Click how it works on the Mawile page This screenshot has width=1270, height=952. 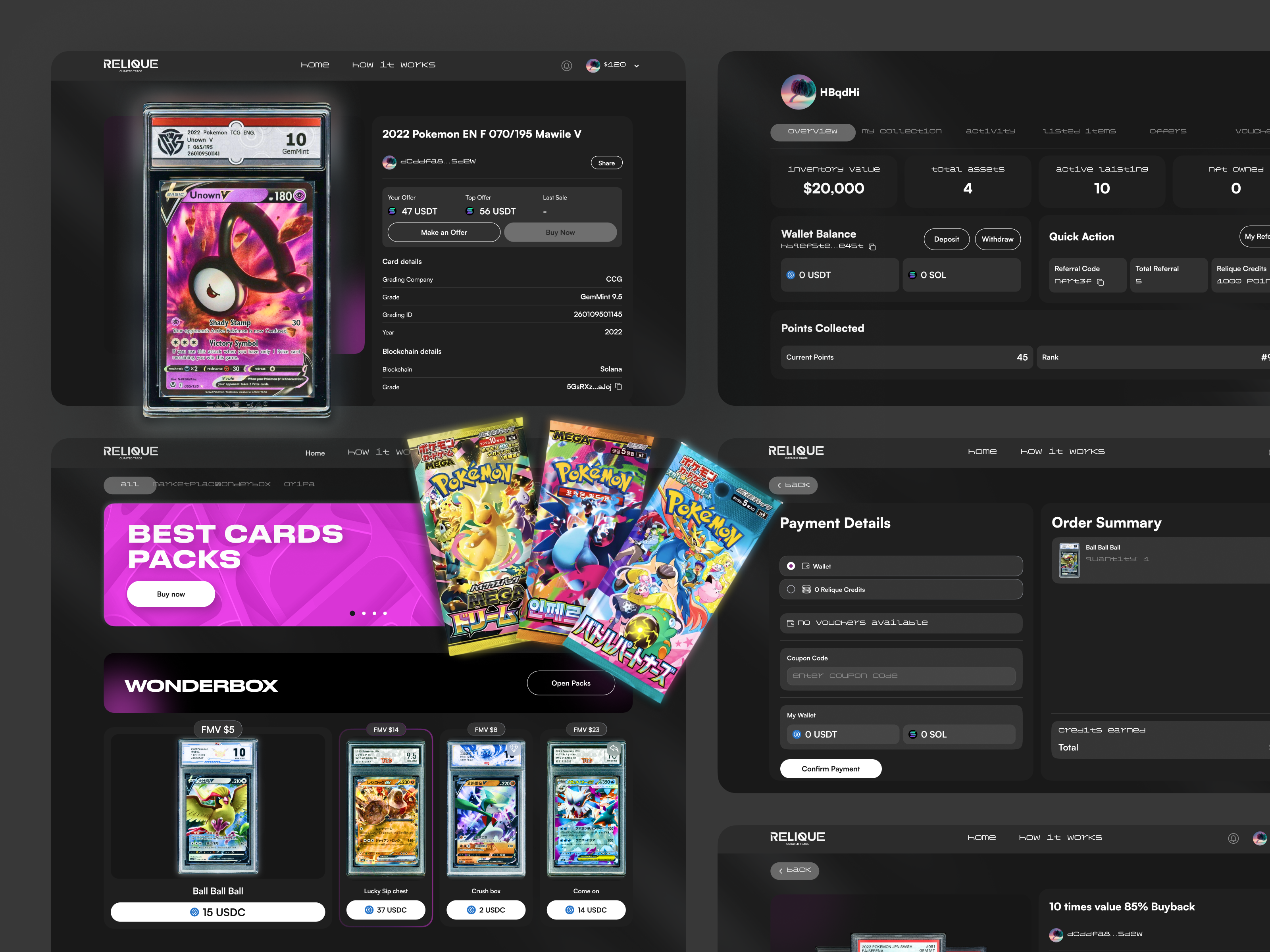pos(393,65)
